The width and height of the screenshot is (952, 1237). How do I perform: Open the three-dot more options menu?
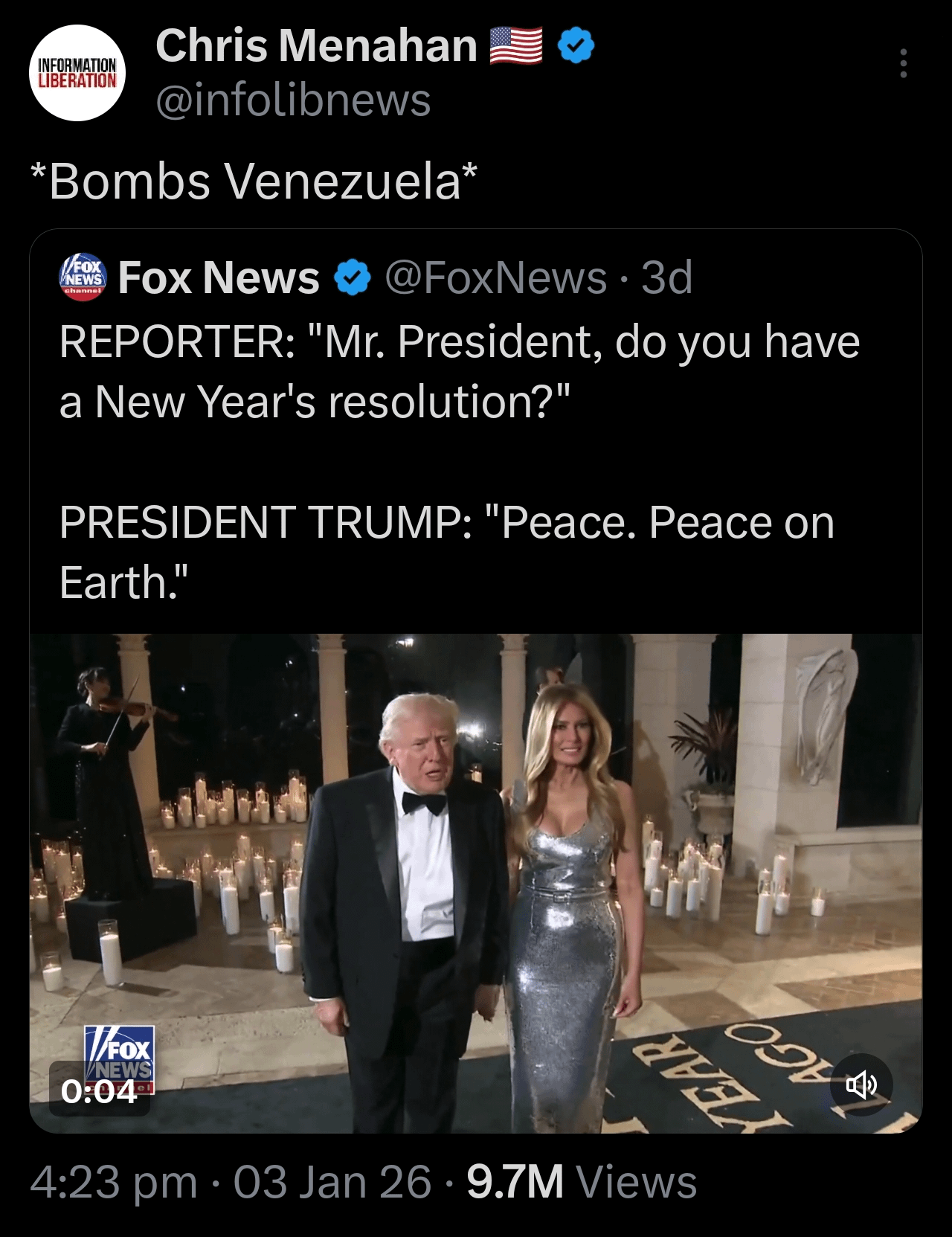(x=903, y=64)
